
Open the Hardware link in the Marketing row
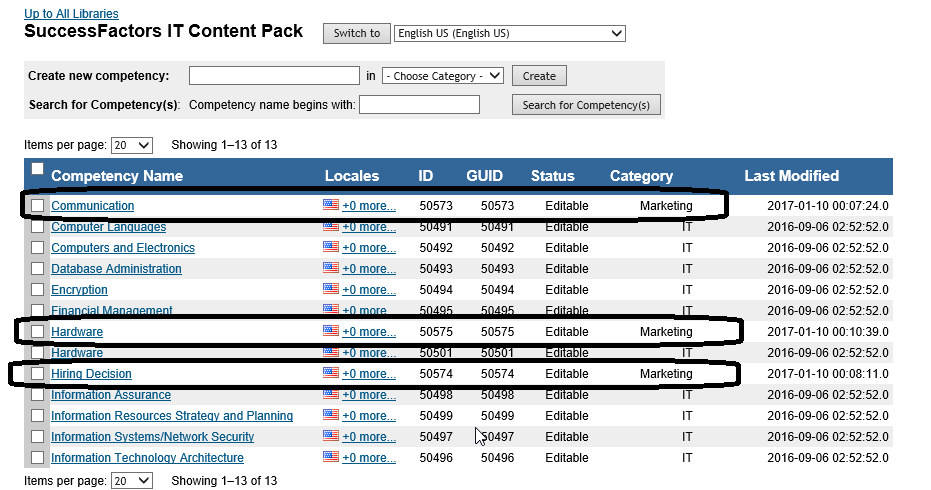click(x=77, y=331)
